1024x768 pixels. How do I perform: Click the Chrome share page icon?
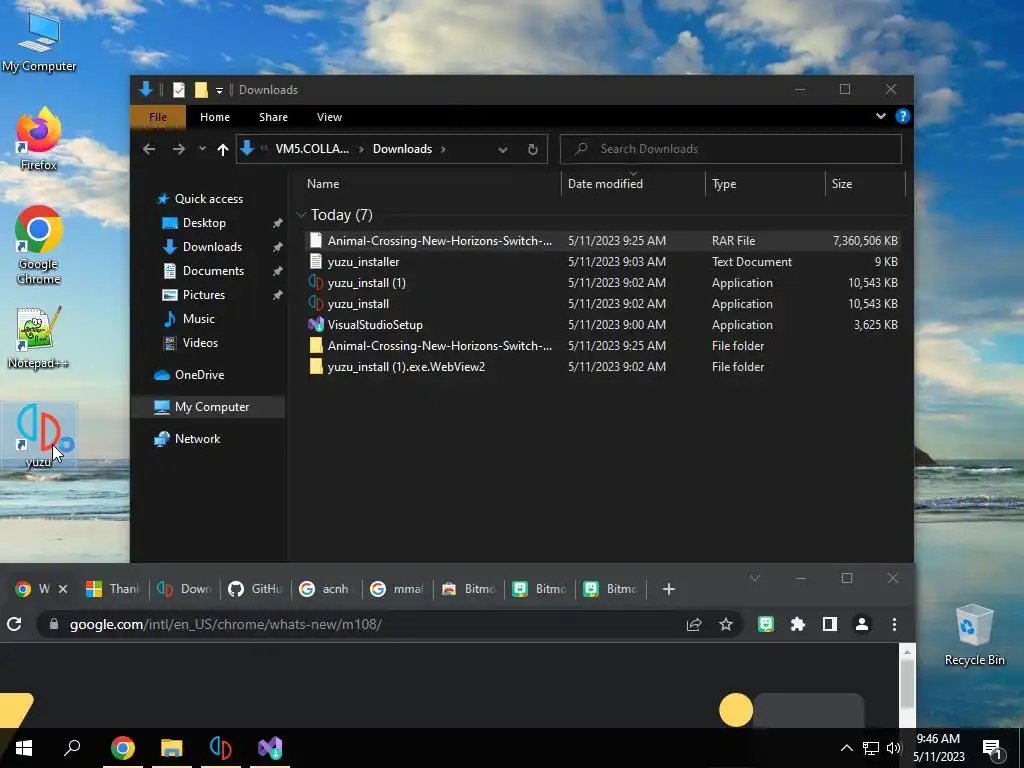694,624
